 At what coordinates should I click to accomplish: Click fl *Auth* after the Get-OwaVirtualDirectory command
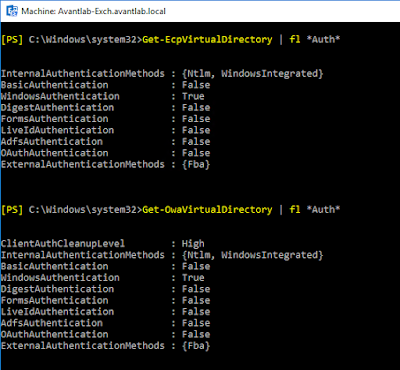click(315, 210)
